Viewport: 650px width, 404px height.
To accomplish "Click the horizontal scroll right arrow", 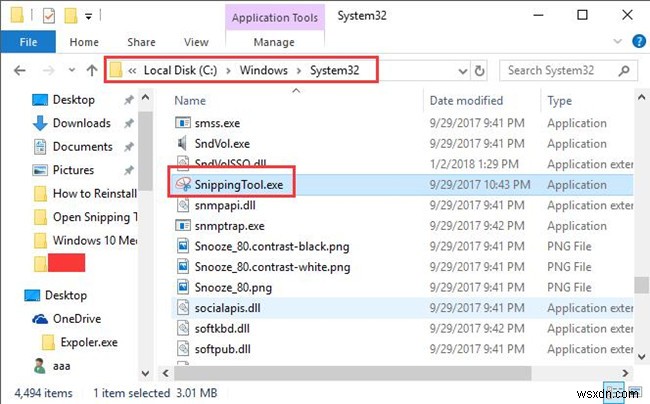I will 625,373.
